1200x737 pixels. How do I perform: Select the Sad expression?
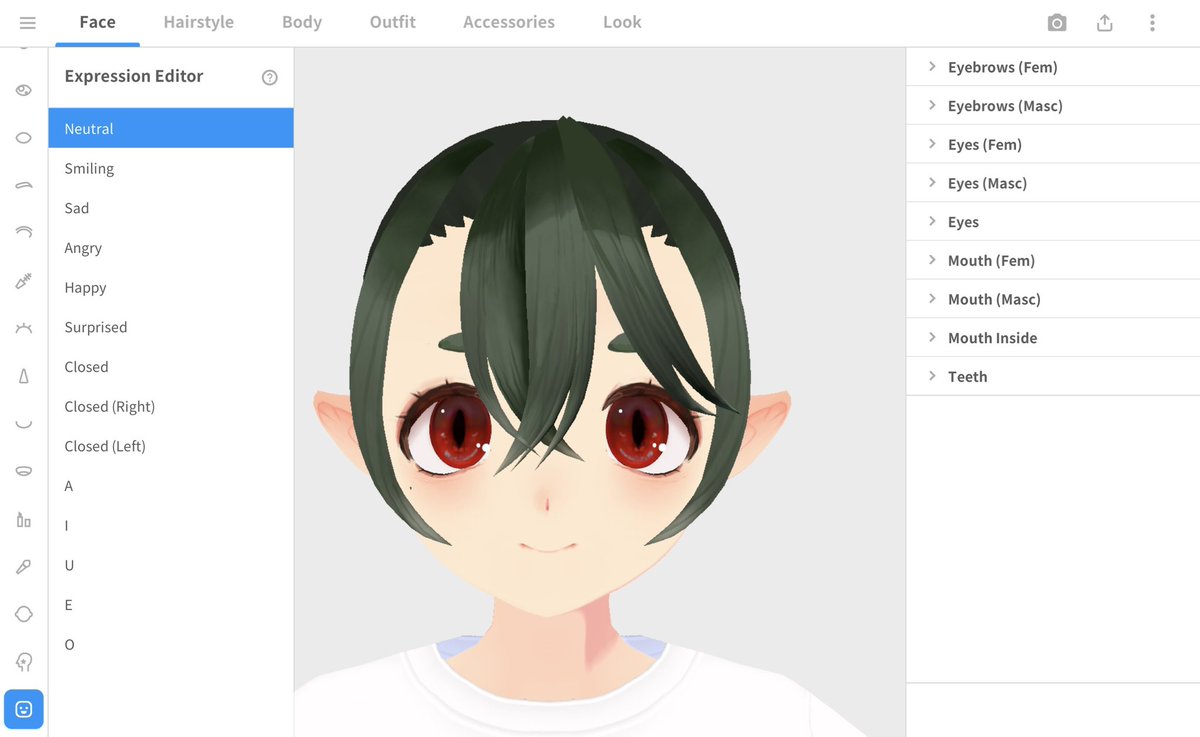pos(171,208)
